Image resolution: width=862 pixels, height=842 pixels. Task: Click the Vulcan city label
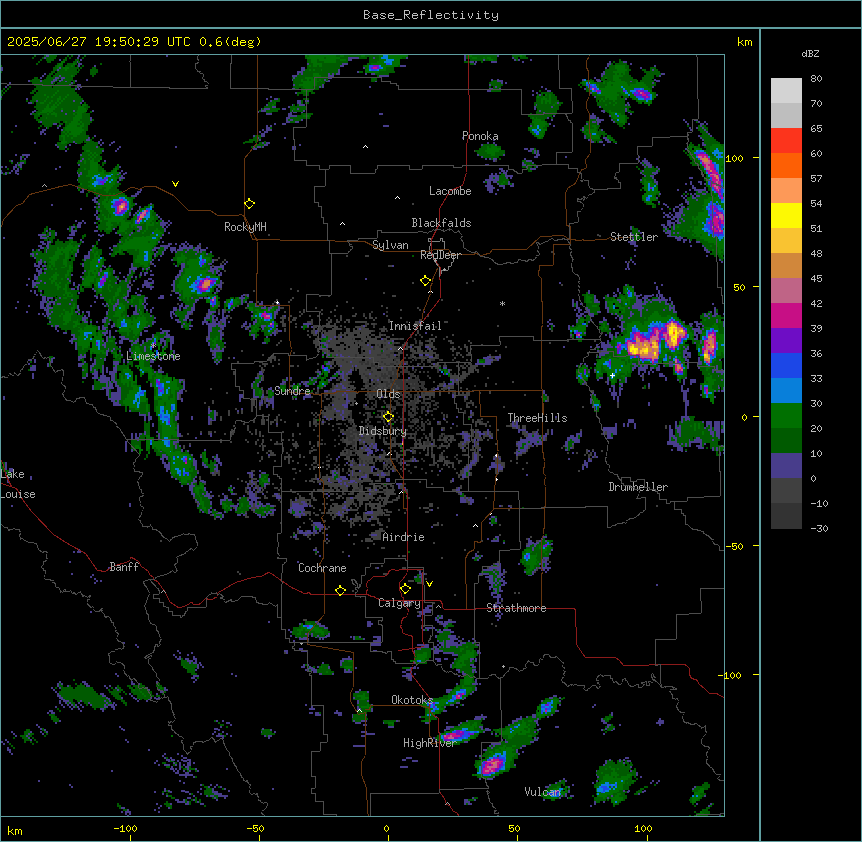click(x=543, y=792)
